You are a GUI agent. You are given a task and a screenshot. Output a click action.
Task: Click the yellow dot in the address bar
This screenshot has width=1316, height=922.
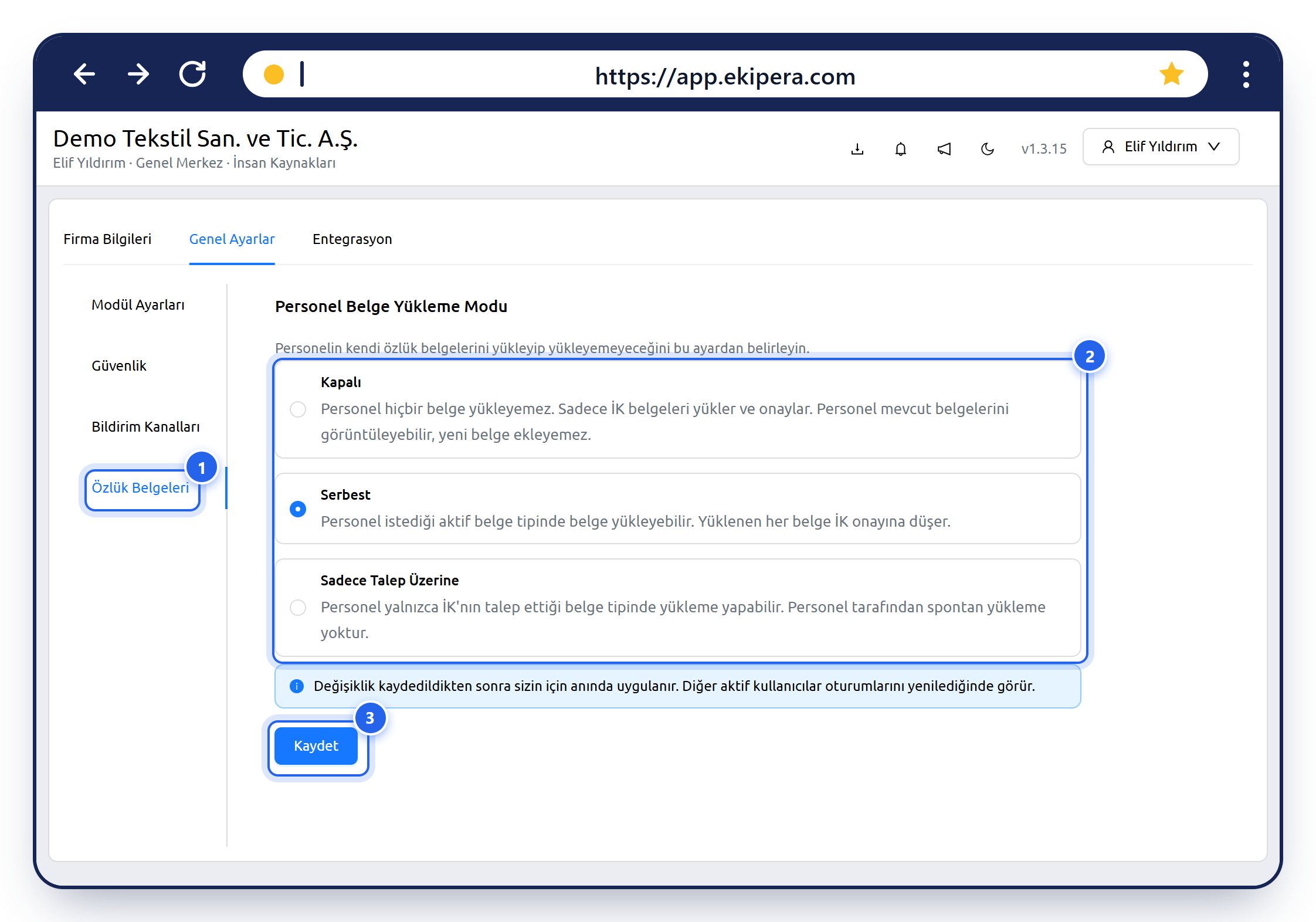(x=274, y=74)
